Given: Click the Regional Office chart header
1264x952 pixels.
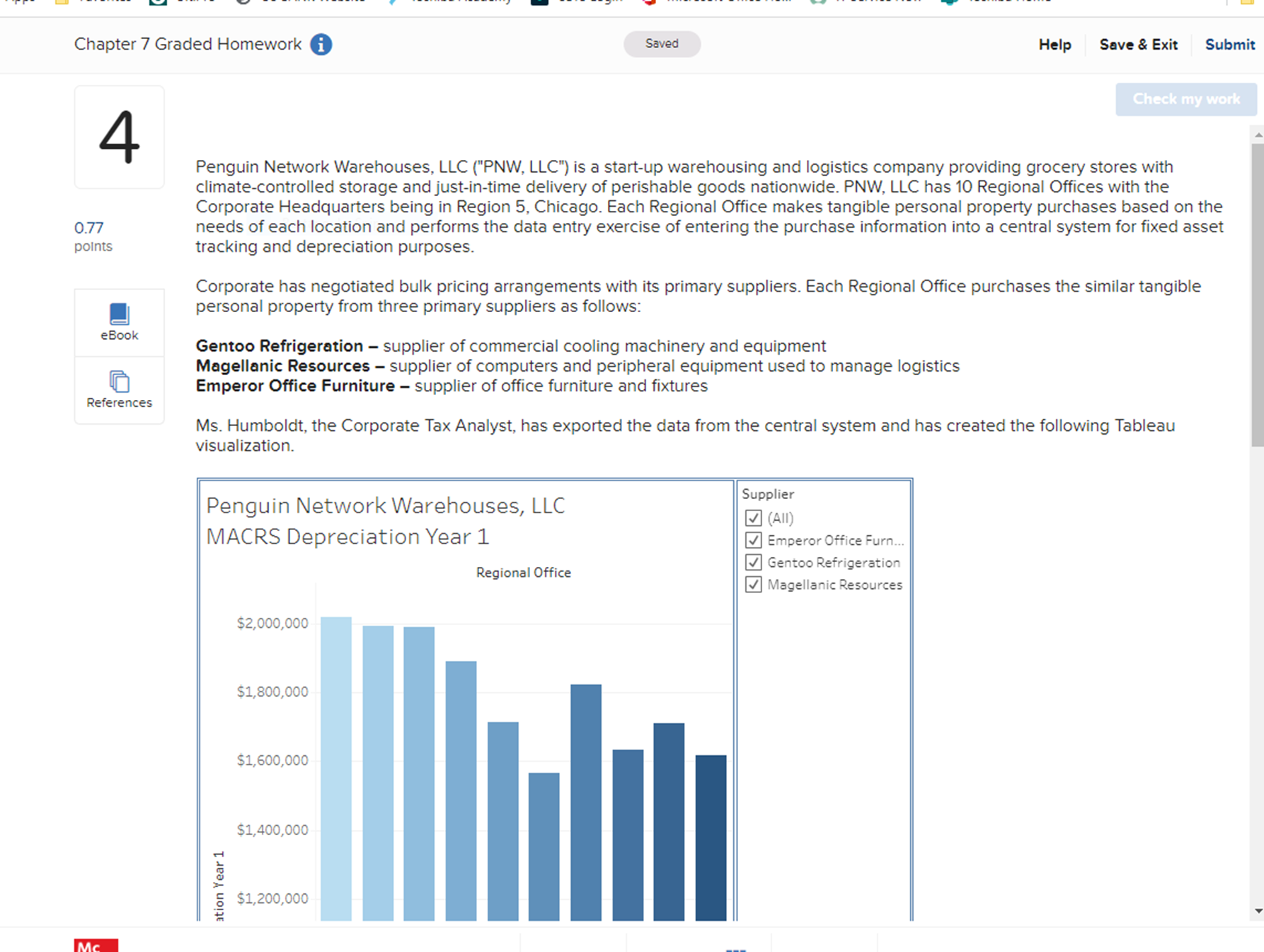Looking at the screenshot, I should tap(524, 573).
